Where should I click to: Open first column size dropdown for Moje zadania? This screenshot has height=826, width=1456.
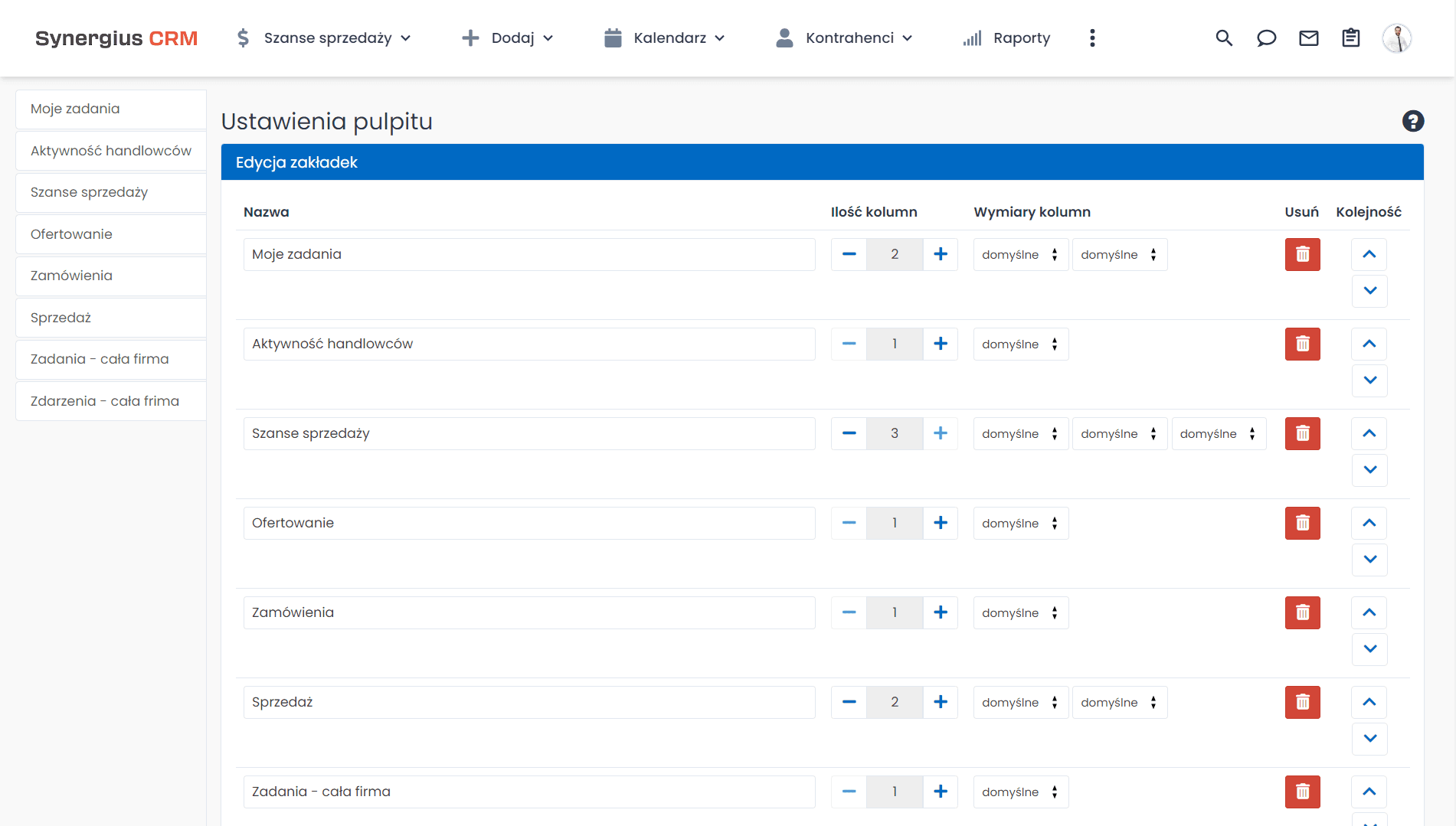pos(1020,255)
